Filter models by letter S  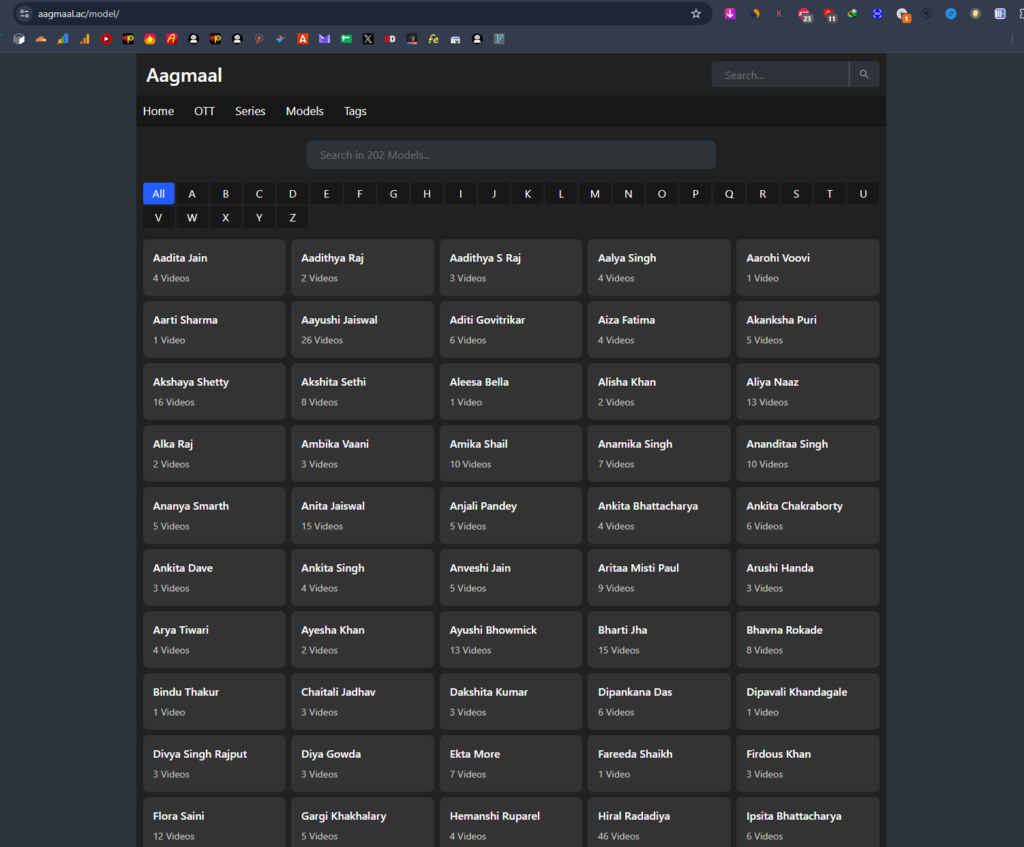click(x=796, y=194)
